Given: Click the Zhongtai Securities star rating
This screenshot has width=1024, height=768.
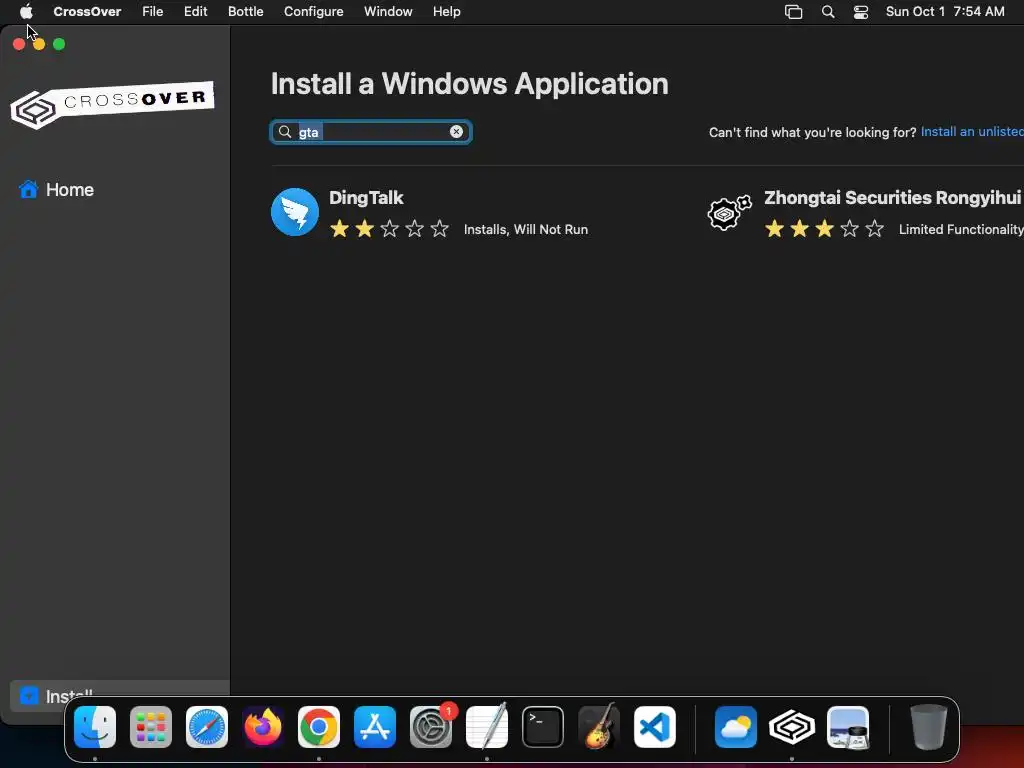Looking at the screenshot, I should click(x=824, y=229).
